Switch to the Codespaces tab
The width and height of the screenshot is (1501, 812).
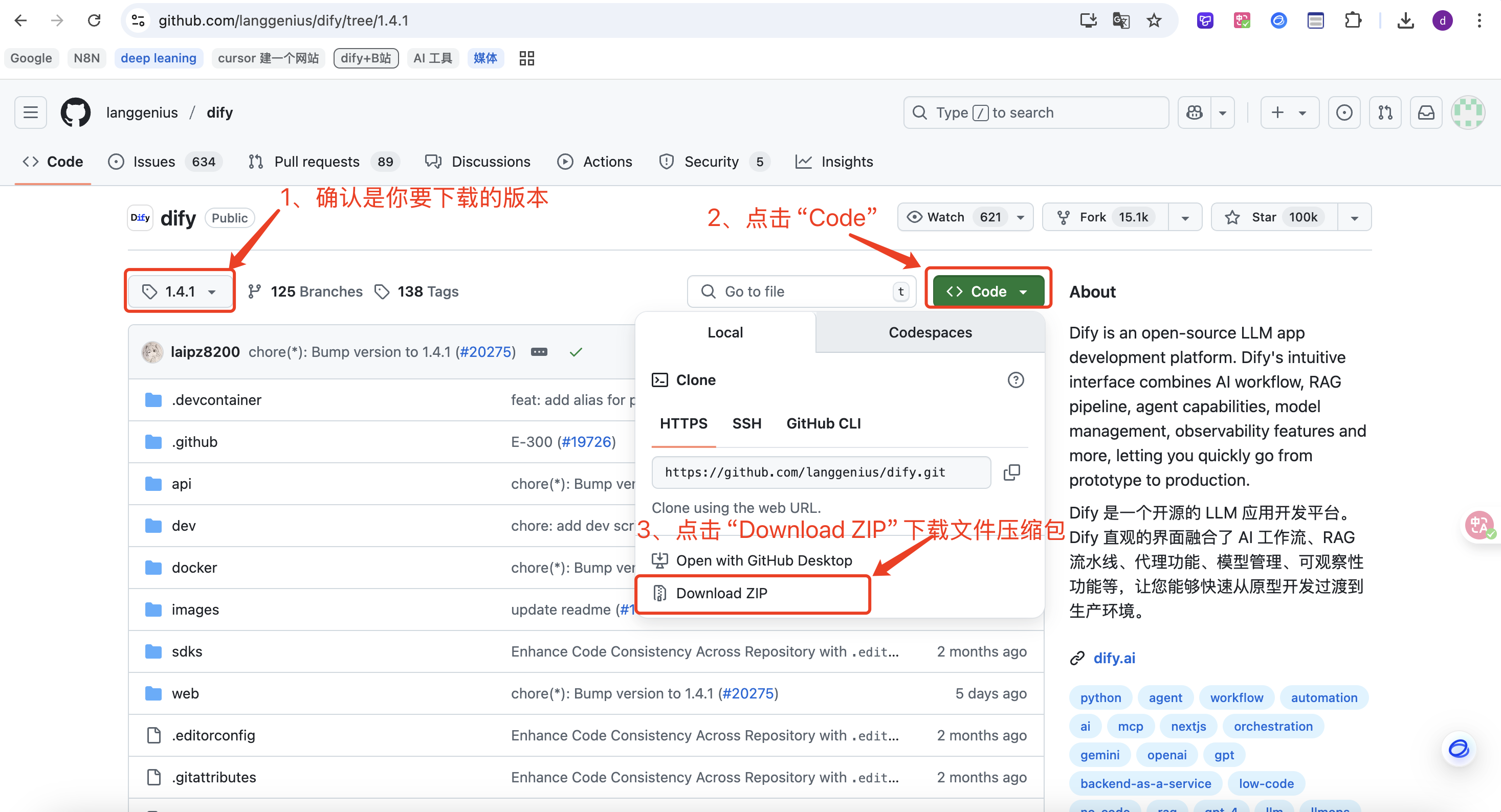tap(930, 332)
